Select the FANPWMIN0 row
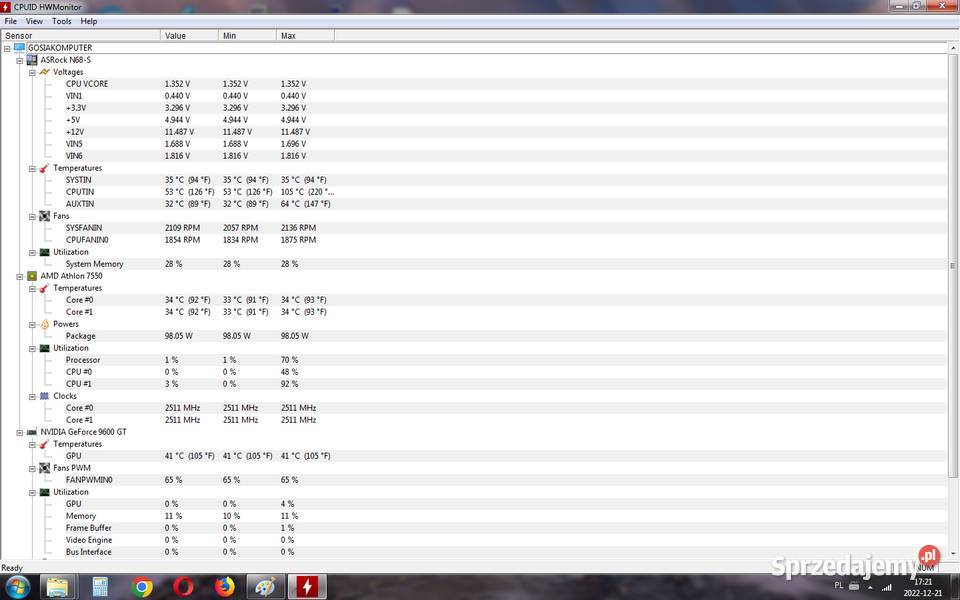Image resolution: width=960 pixels, height=600 pixels. (475, 480)
